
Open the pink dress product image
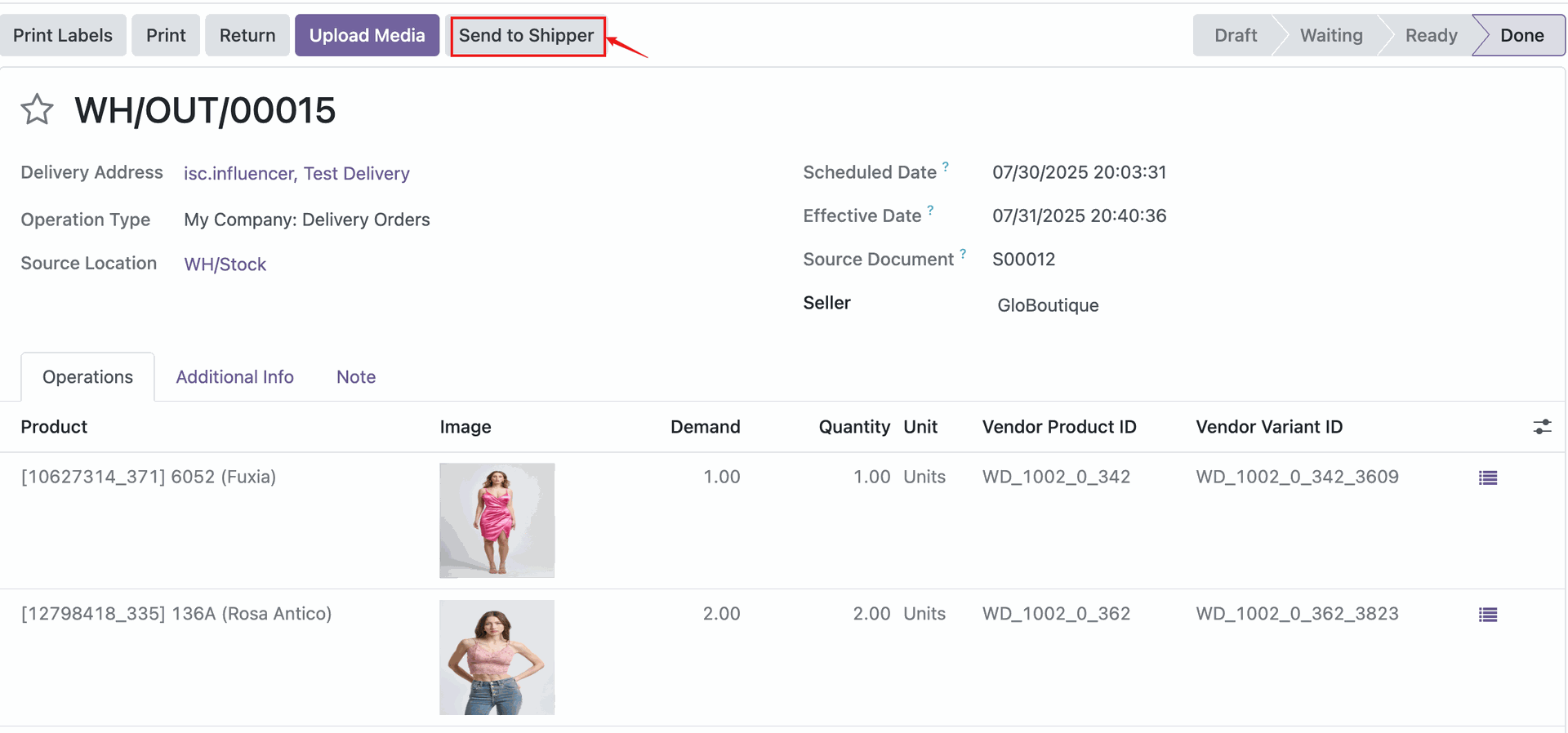click(497, 521)
